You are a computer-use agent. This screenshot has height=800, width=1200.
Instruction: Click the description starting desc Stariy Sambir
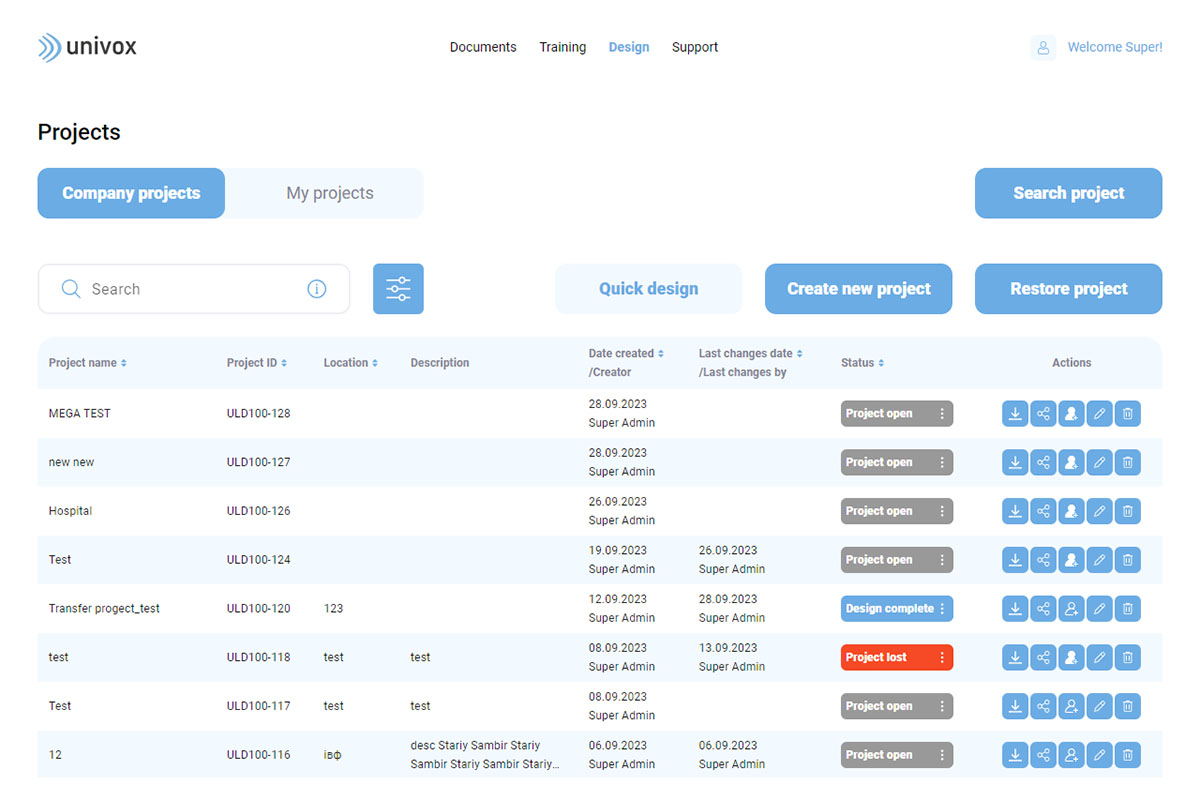(x=485, y=755)
